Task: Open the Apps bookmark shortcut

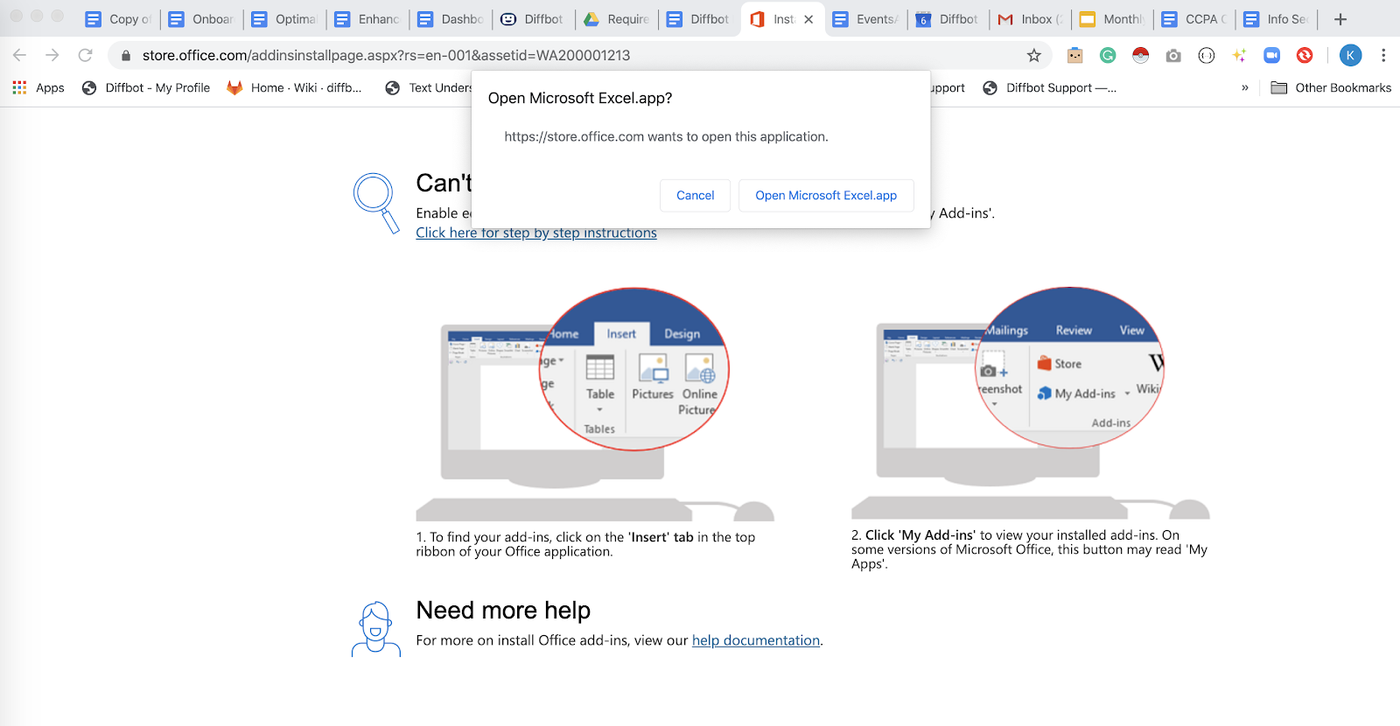Action: 38,88
